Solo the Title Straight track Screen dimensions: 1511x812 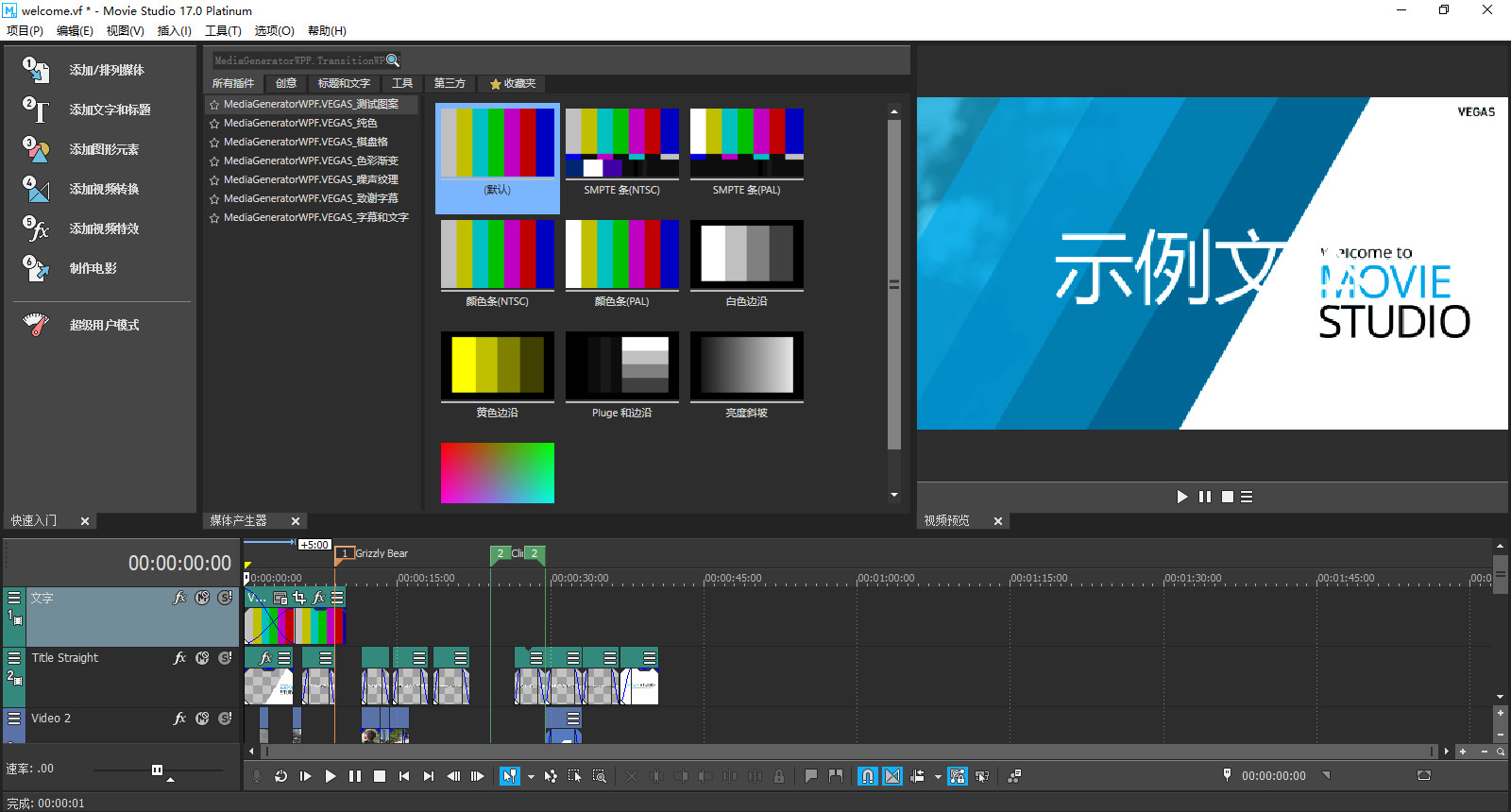tap(225, 658)
